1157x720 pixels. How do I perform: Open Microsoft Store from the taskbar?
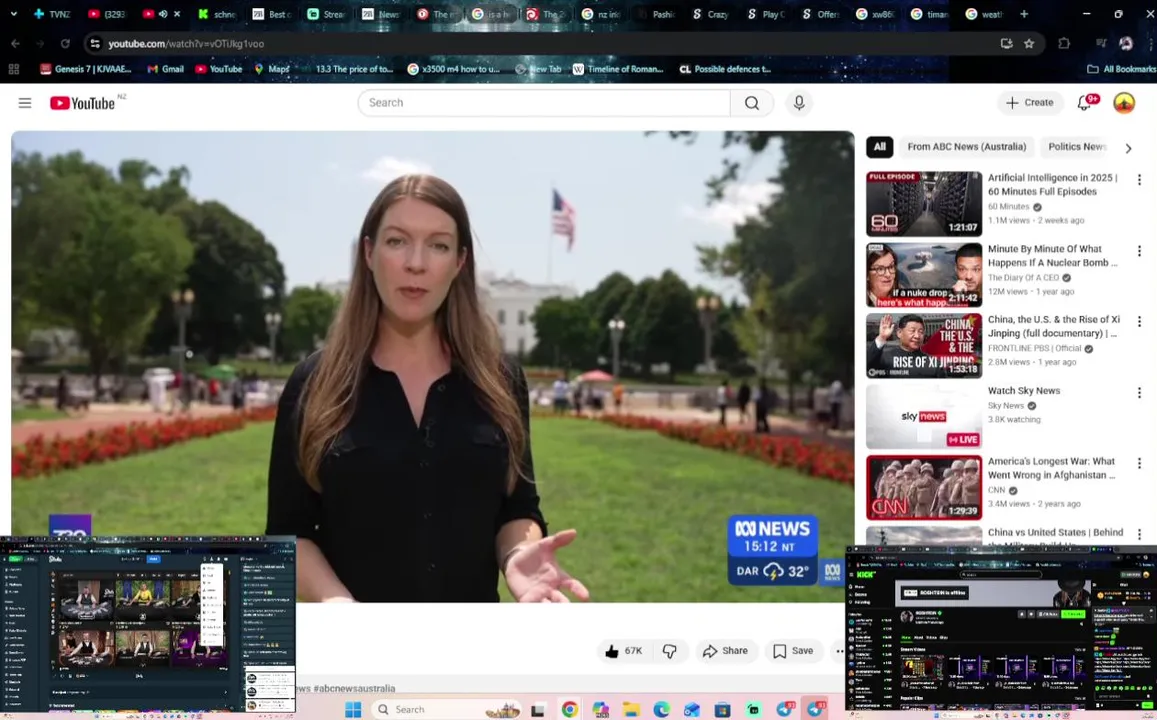722,709
